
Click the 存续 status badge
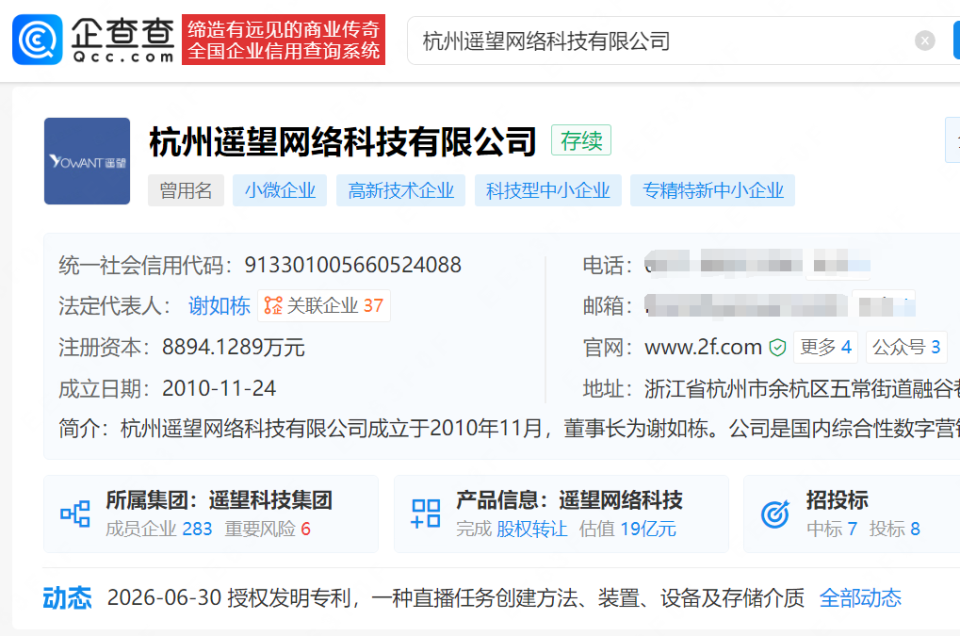pyautogui.click(x=581, y=141)
